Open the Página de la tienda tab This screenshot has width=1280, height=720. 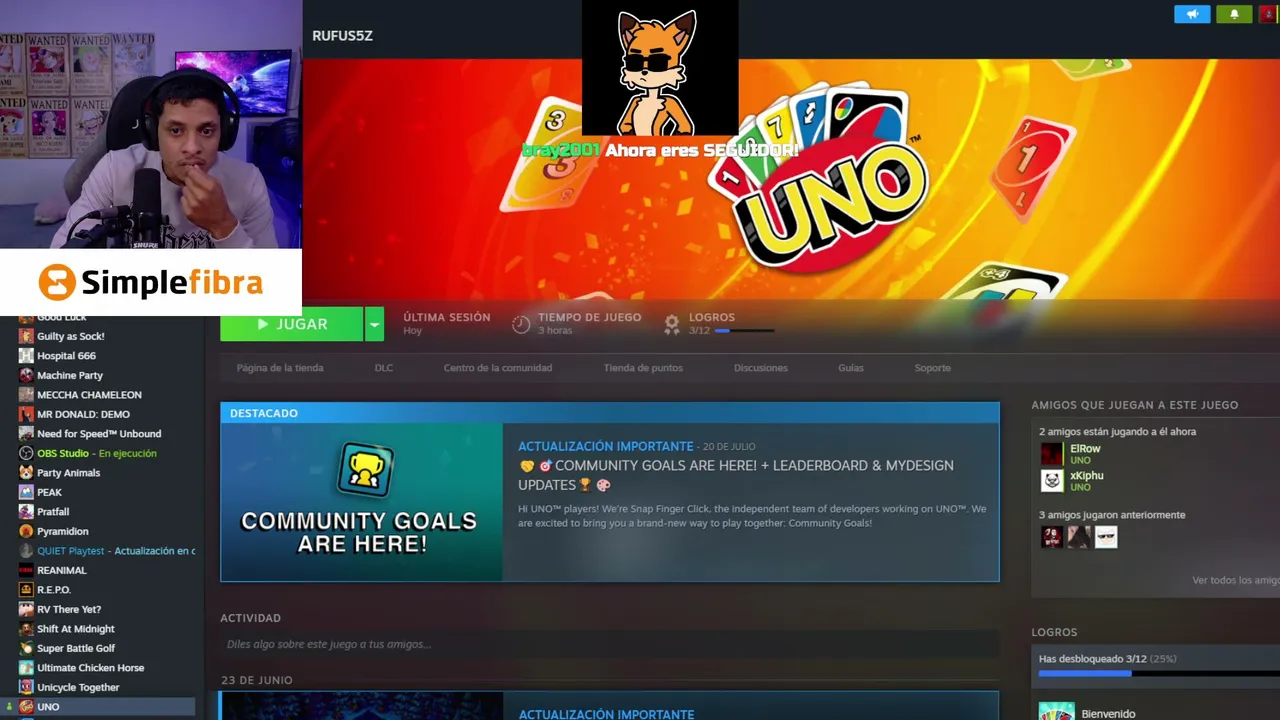pos(280,368)
